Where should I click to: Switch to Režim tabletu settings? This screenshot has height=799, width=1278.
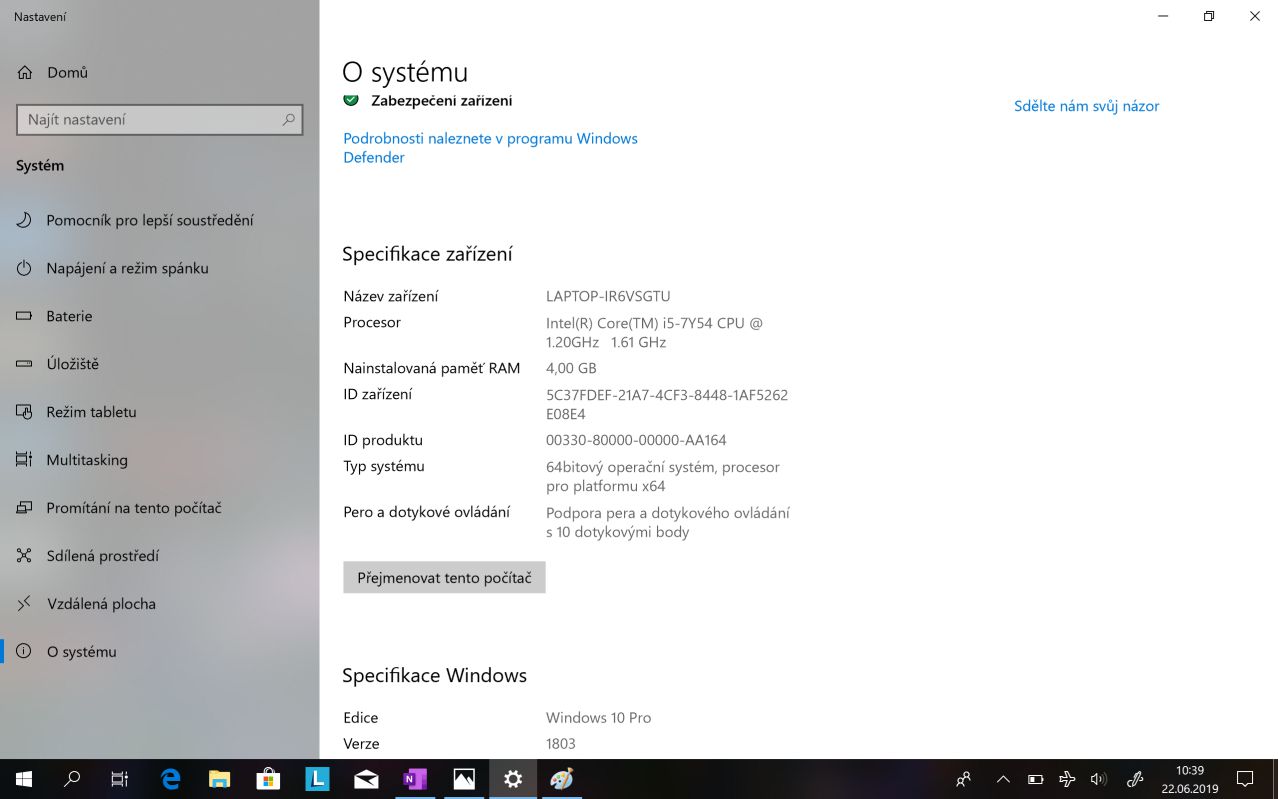click(160, 412)
